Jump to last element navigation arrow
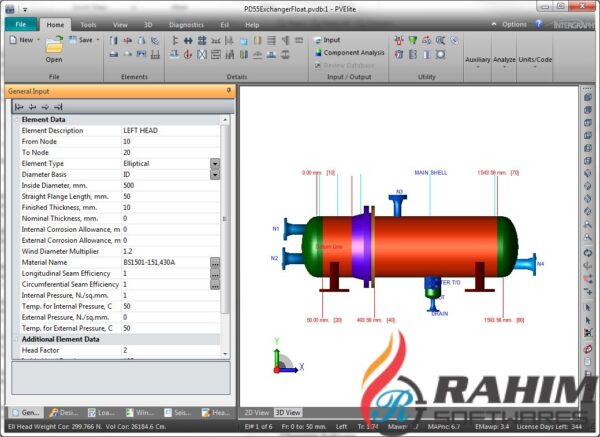The height and width of the screenshot is (437, 600). [x=58, y=106]
